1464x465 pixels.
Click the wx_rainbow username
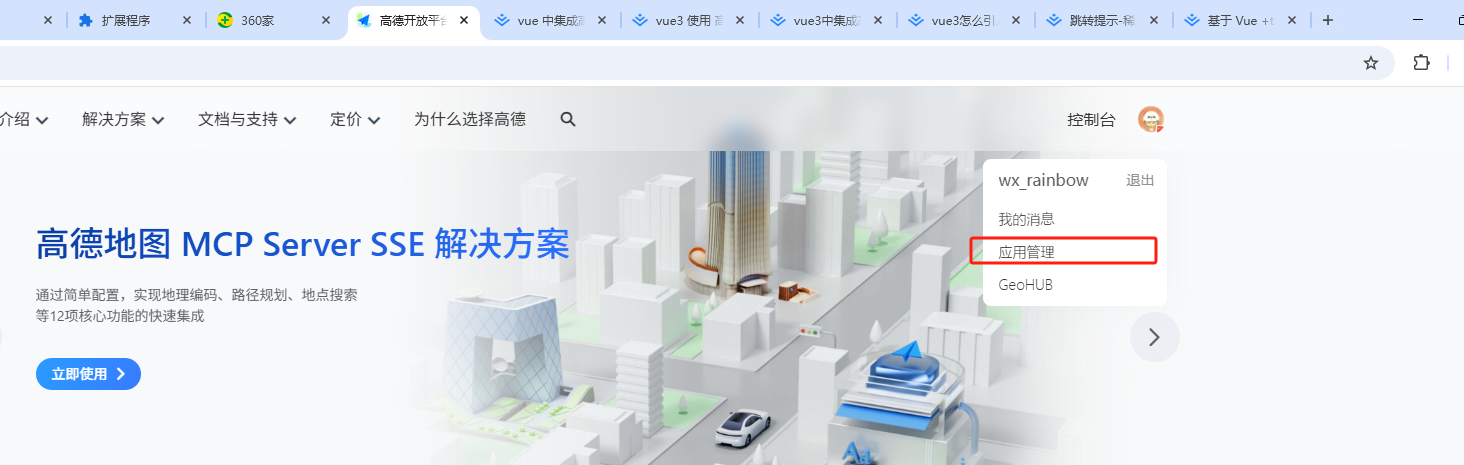point(1043,180)
